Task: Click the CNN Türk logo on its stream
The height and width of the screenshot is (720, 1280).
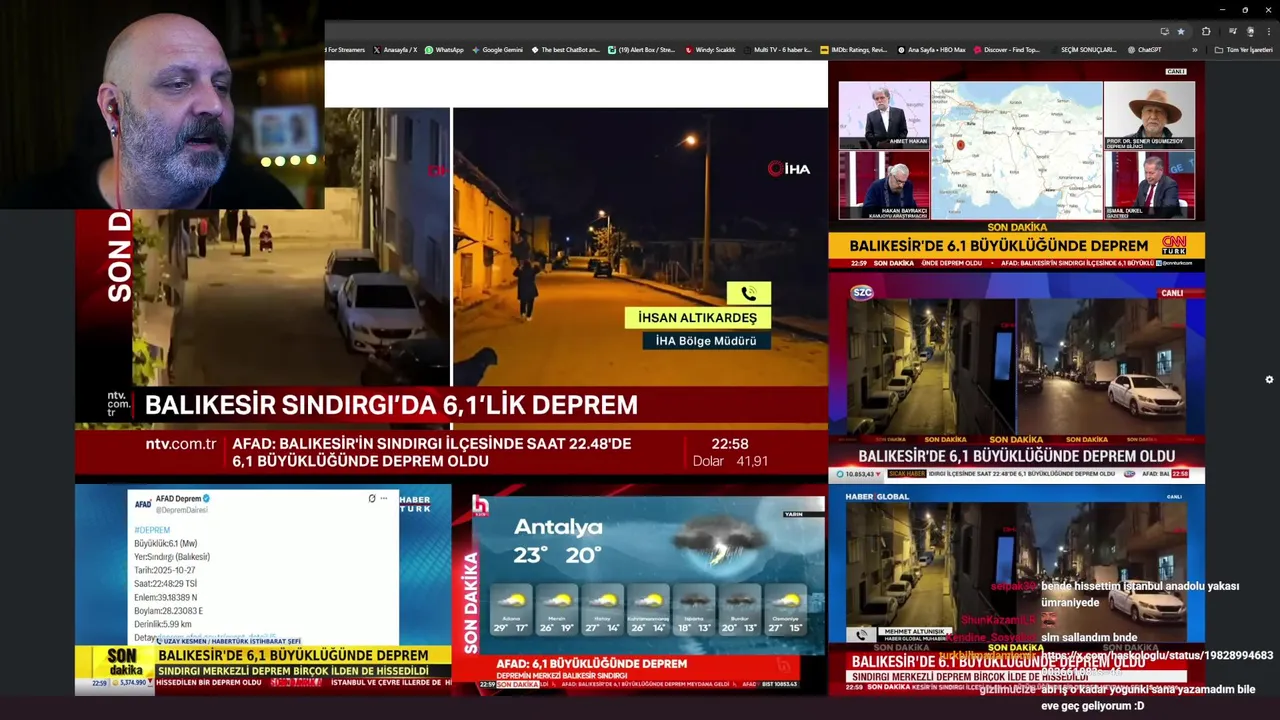Action: click(1174, 245)
